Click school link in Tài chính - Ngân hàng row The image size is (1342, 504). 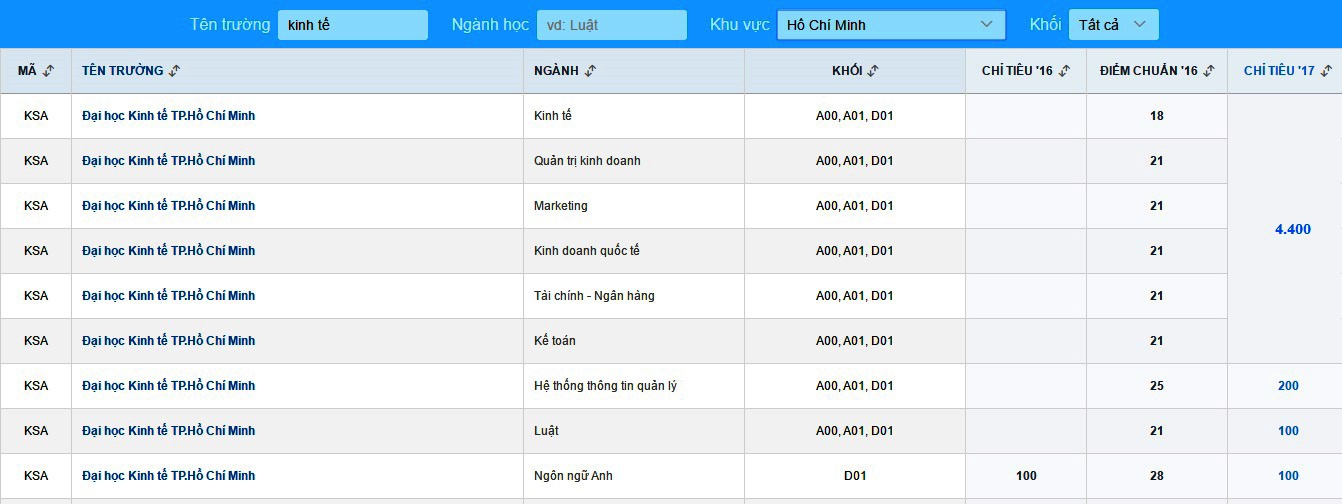point(168,296)
